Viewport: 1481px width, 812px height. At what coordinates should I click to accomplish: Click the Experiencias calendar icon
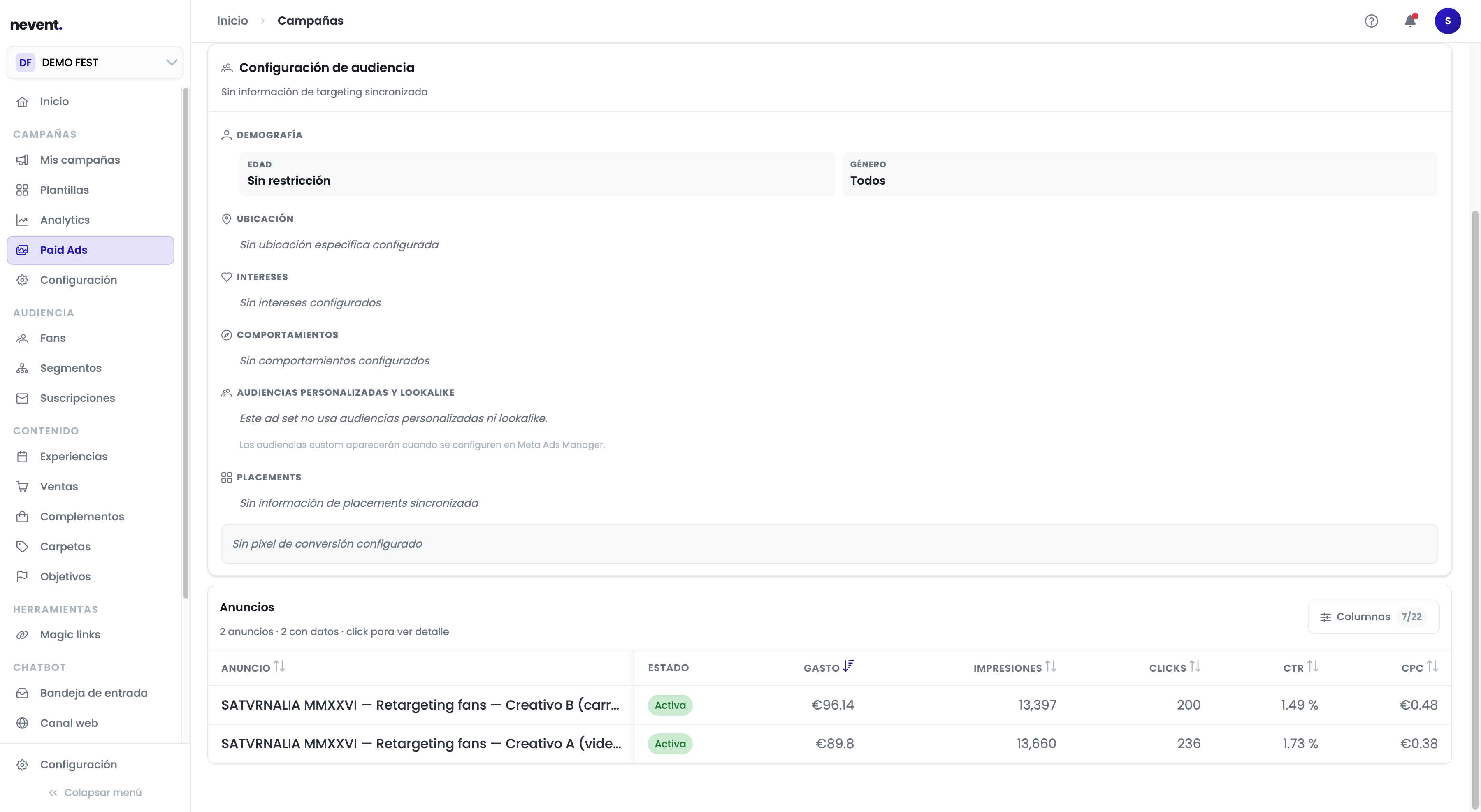point(23,457)
